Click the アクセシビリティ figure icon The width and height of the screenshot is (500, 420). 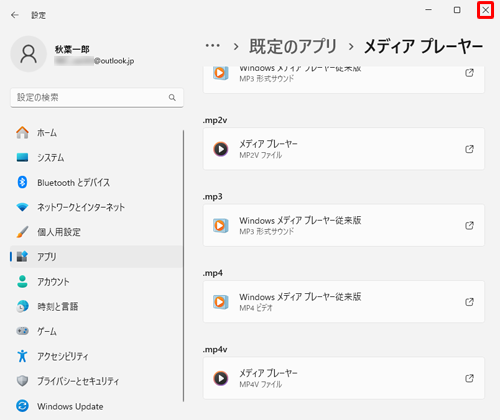pos(22,356)
